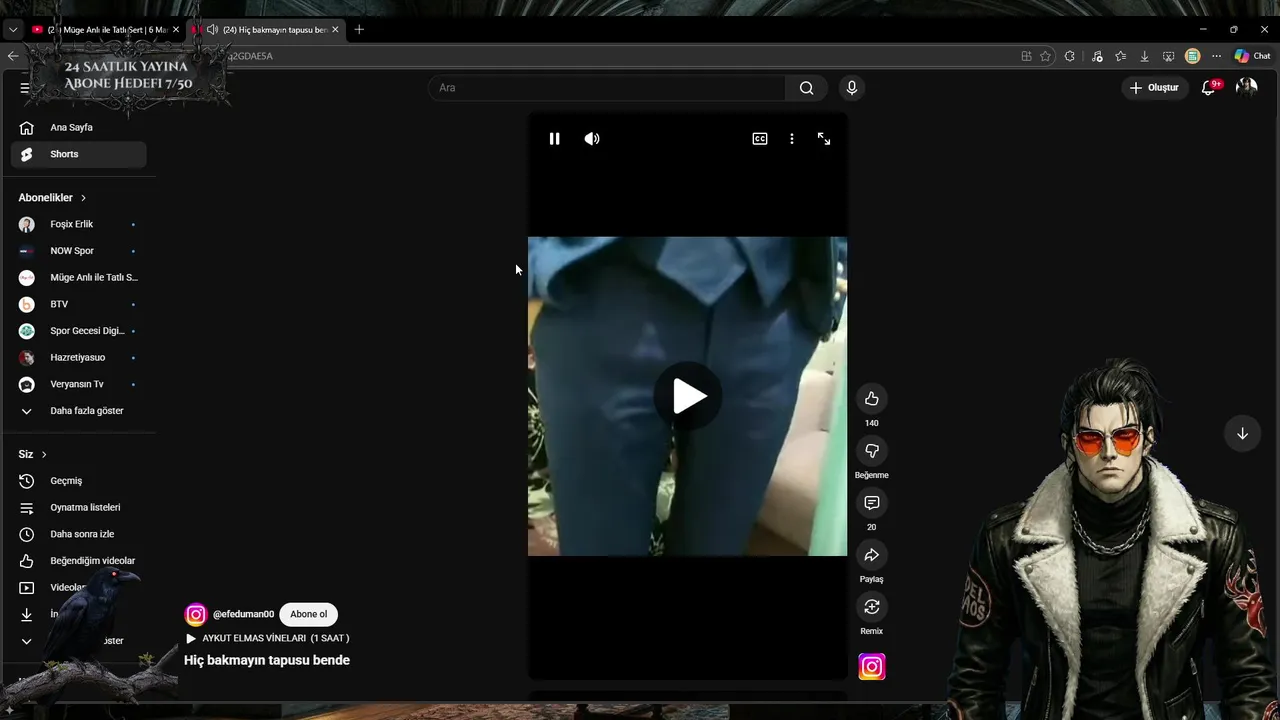Open the Siz section chevron
Image resolution: width=1280 pixels, height=720 pixels.
pyautogui.click(x=44, y=455)
